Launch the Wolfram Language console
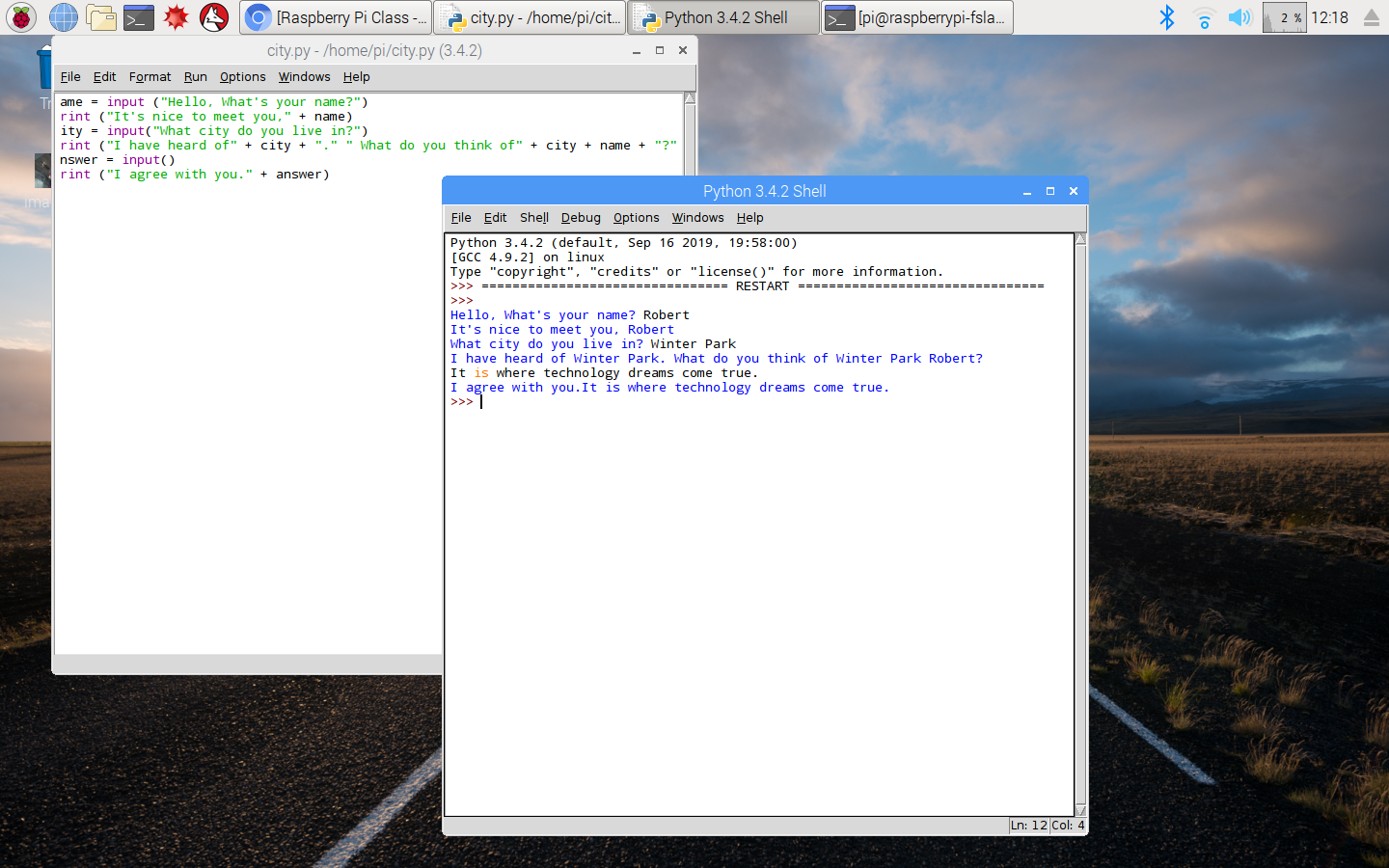 [x=212, y=16]
